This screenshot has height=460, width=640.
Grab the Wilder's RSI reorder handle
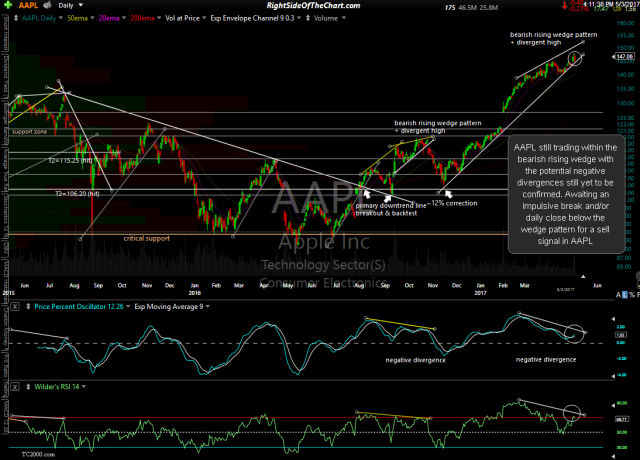click(x=28, y=386)
